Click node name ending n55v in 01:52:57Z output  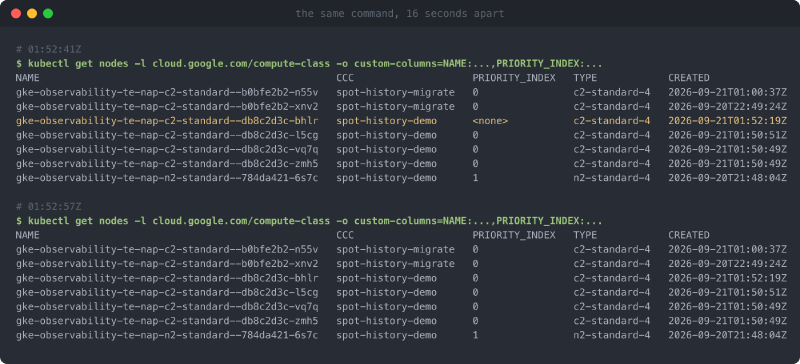pyautogui.click(x=167, y=250)
